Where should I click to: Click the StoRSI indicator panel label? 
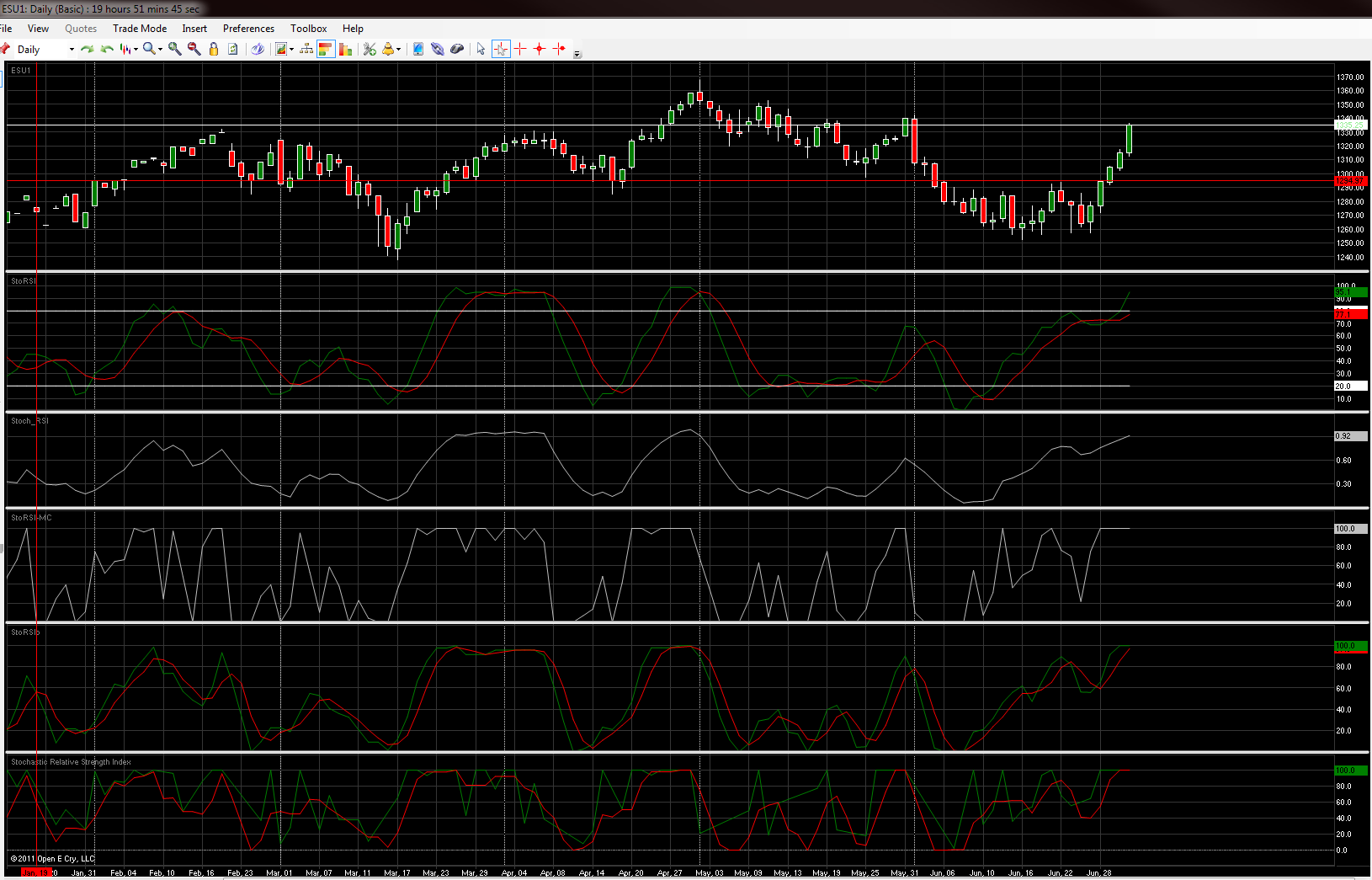pos(24,281)
